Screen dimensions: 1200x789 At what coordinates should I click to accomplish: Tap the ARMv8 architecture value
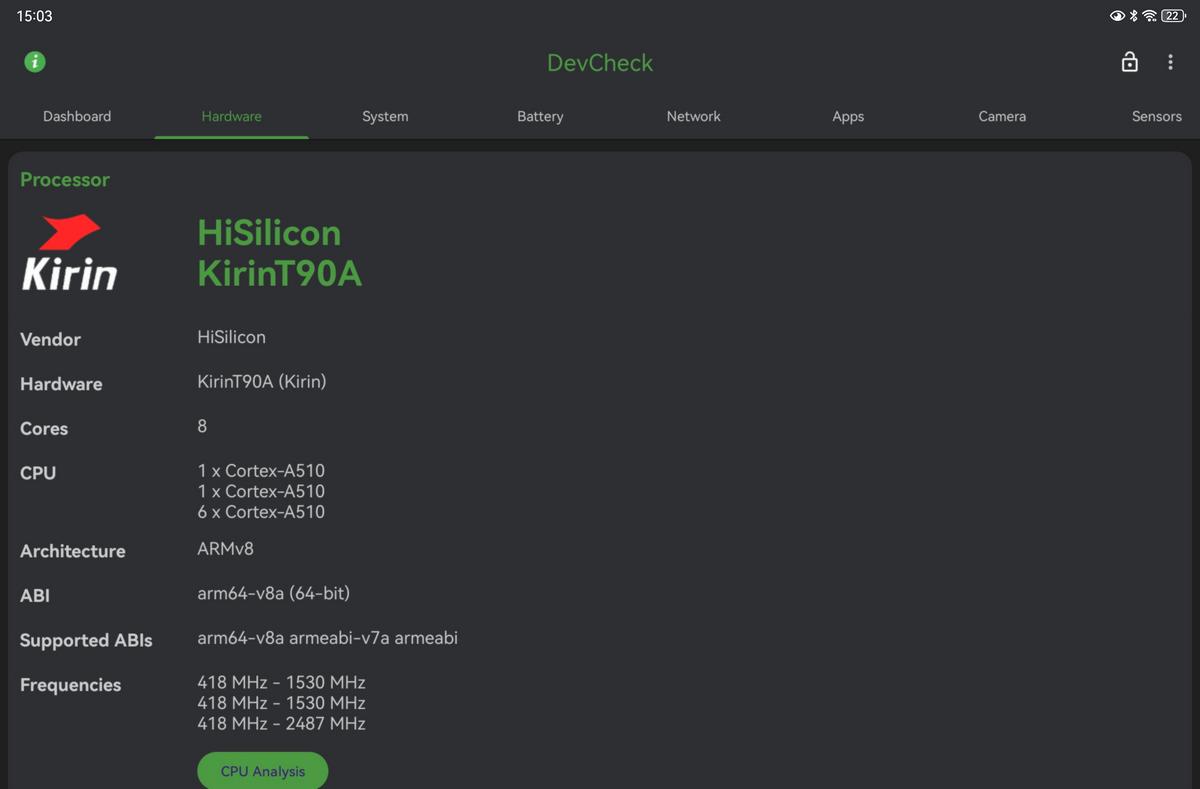coord(225,549)
